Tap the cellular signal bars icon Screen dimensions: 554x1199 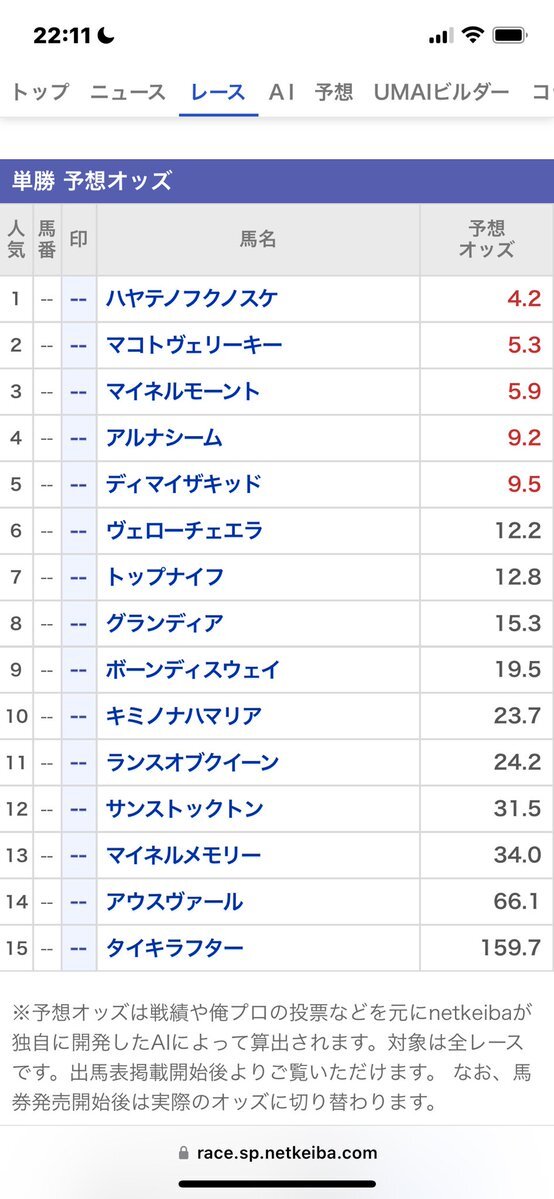pyautogui.click(x=441, y=36)
